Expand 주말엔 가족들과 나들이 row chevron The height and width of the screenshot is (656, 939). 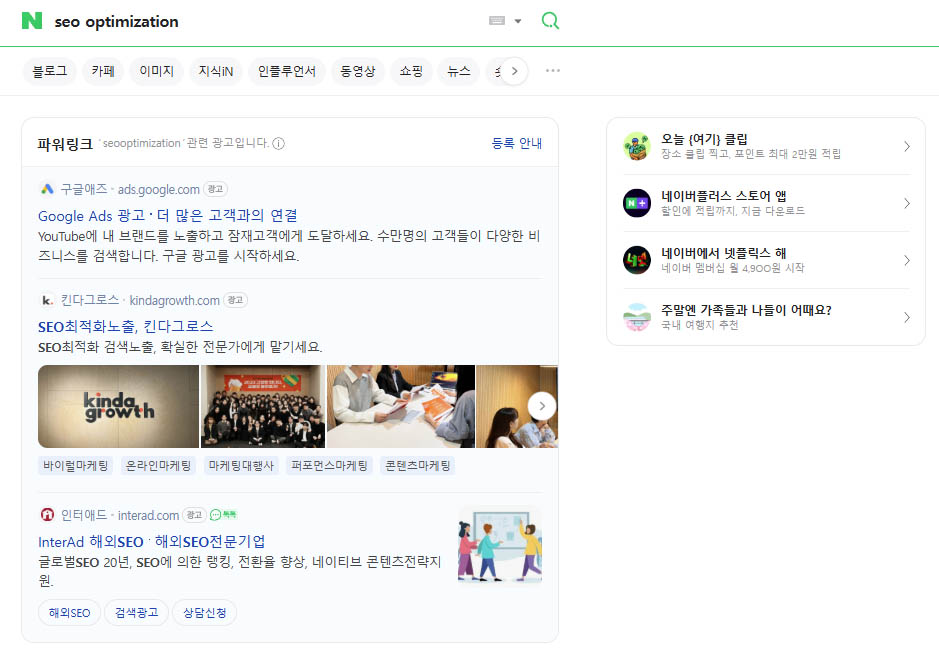907,317
